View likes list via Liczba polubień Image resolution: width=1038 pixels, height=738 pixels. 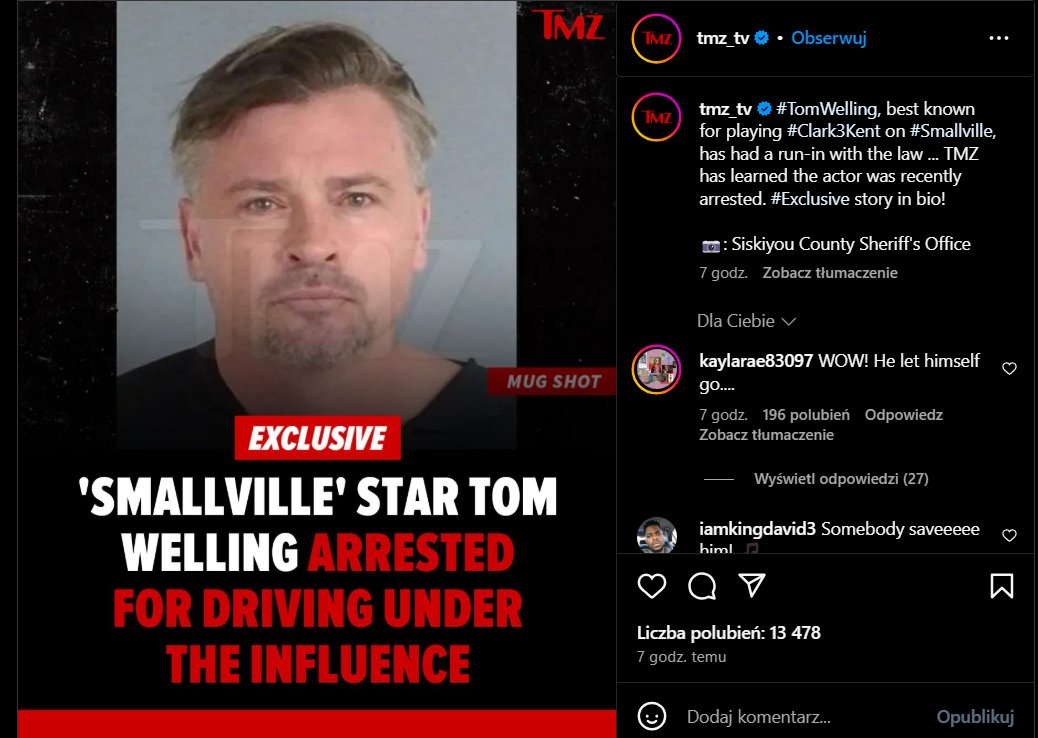click(x=728, y=633)
